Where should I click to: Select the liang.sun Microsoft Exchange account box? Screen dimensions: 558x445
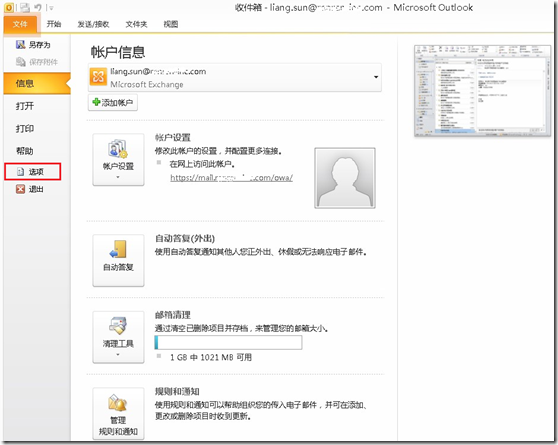pos(235,77)
